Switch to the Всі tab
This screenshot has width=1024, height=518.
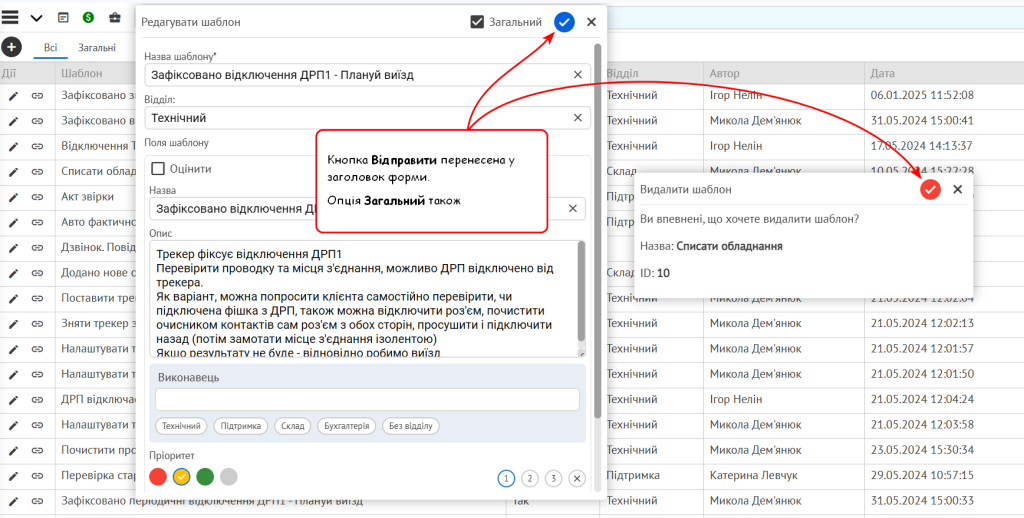click(x=51, y=47)
